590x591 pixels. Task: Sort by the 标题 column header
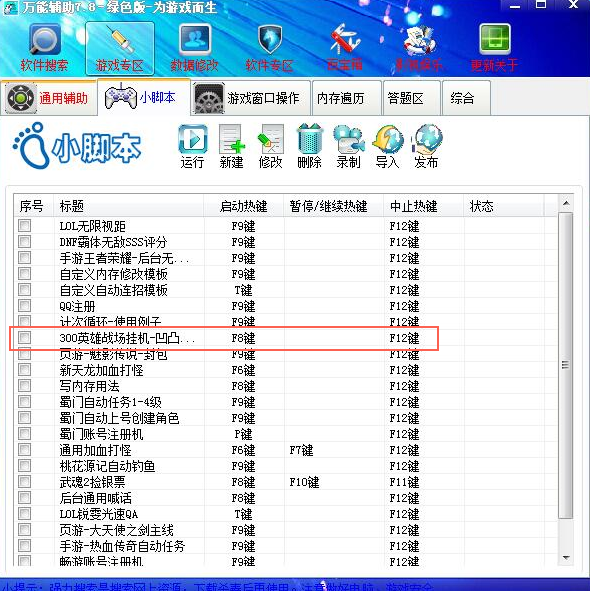[x=129, y=206]
